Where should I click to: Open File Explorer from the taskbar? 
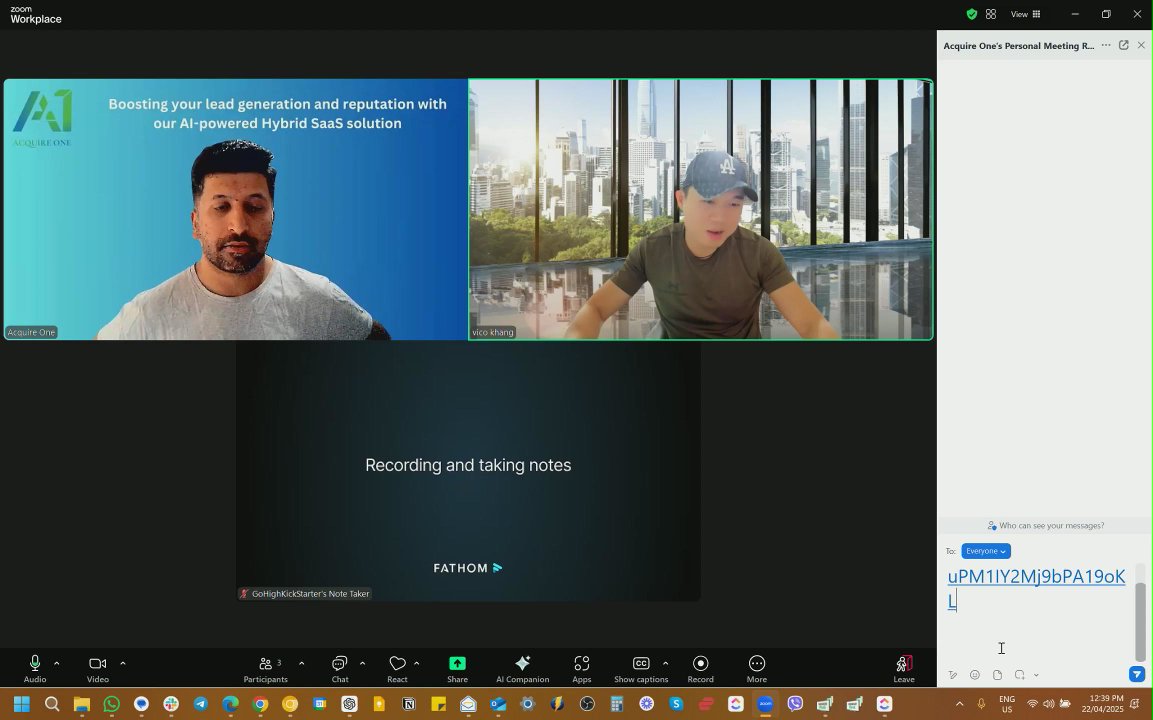[x=81, y=705]
